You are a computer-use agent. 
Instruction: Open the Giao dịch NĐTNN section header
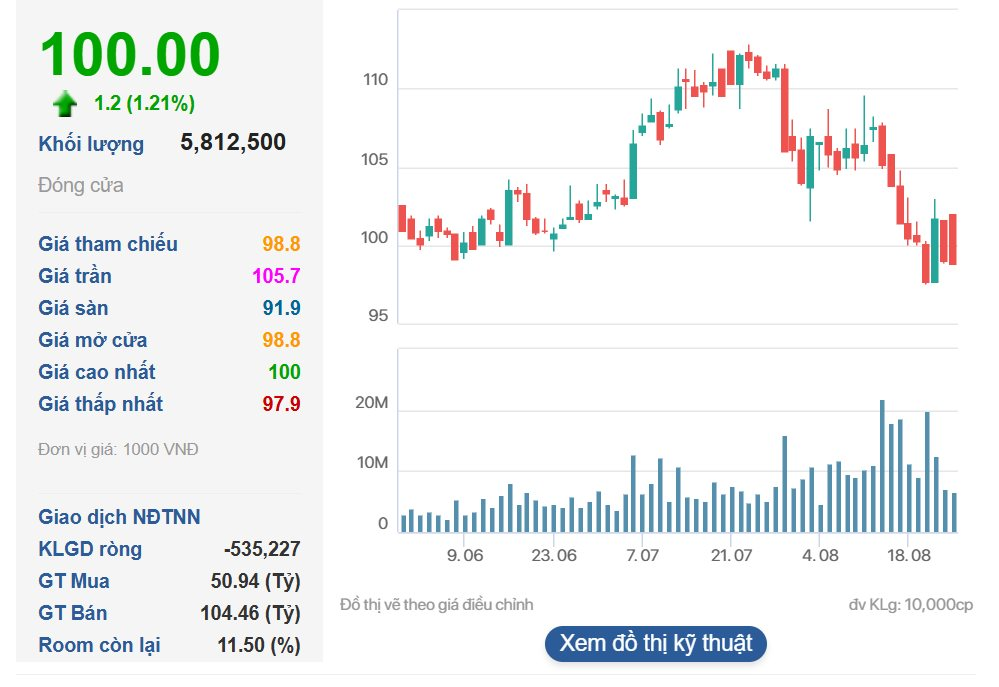[118, 517]
